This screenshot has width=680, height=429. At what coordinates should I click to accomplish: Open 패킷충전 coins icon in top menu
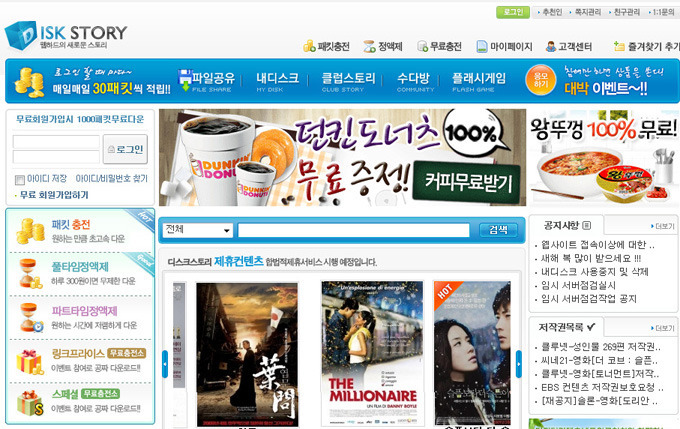309,46
